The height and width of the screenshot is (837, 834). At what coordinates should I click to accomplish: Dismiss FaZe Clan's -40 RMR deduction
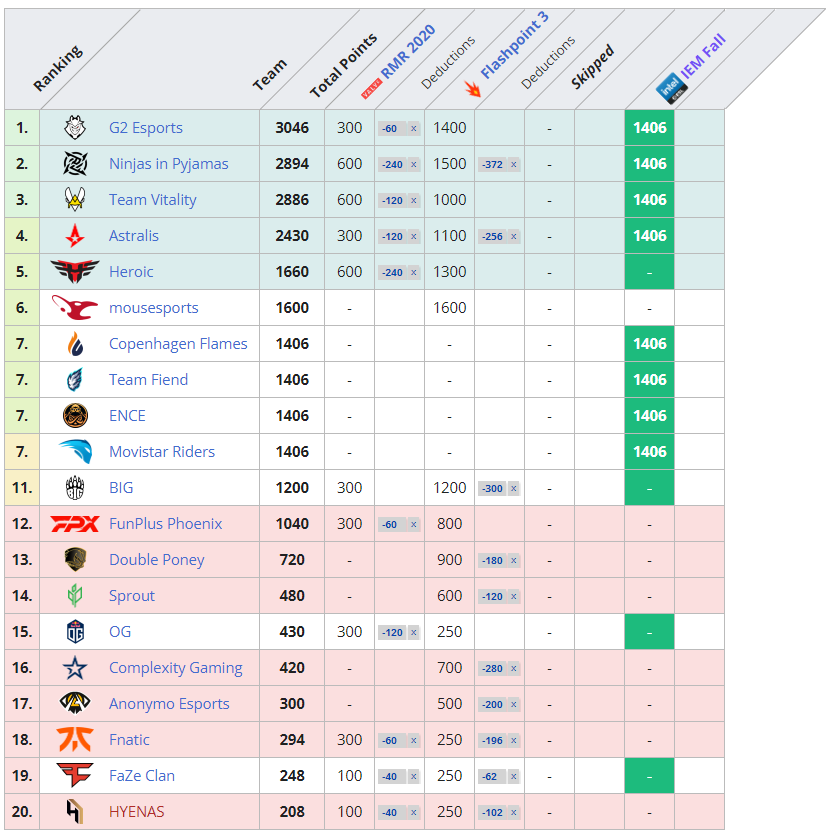click(x=413, y=776)
